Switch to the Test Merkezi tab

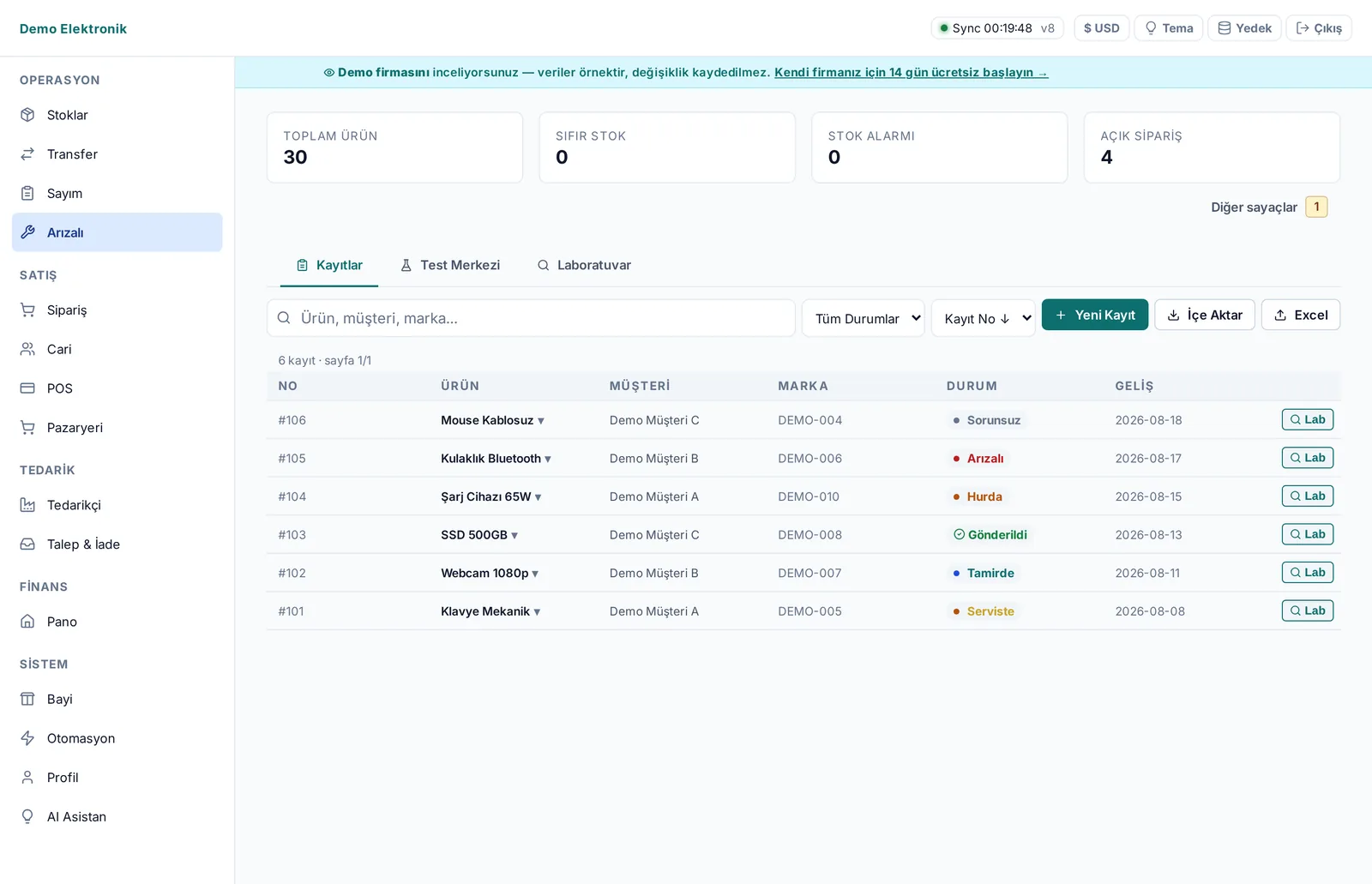(x=450, y=265)
